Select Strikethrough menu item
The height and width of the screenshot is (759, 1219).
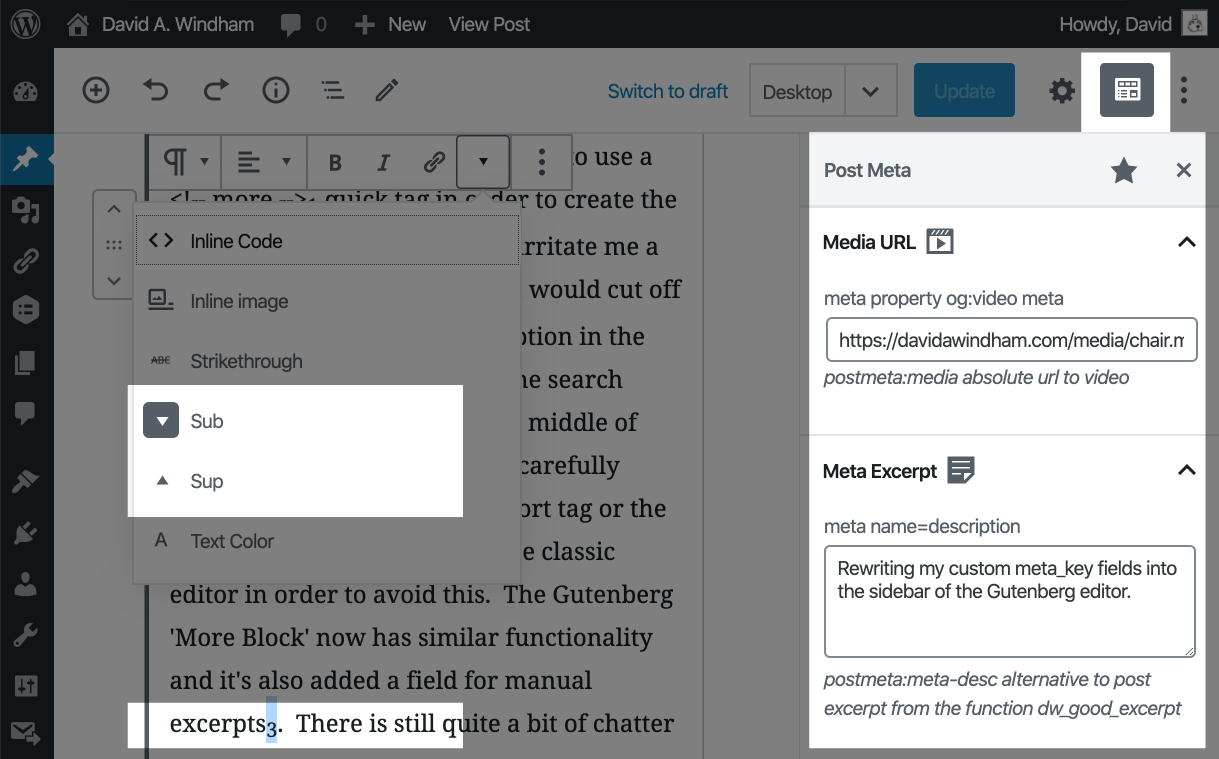(x=327, y=361)
